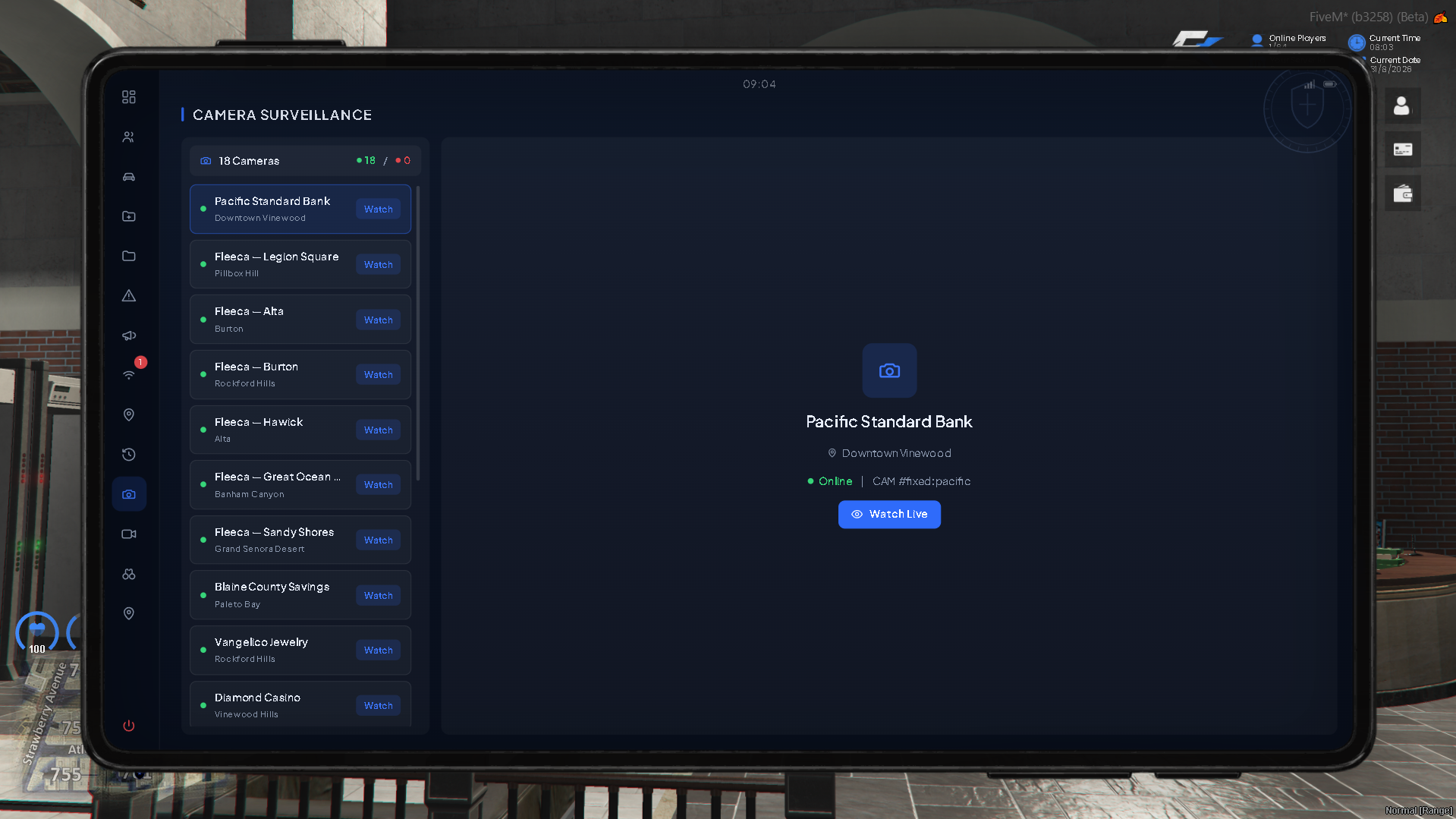The height and width of the screenshot is (819, 1456).
Task: Open the megaphone announcements icon
Action: click(x=129, y=335)
